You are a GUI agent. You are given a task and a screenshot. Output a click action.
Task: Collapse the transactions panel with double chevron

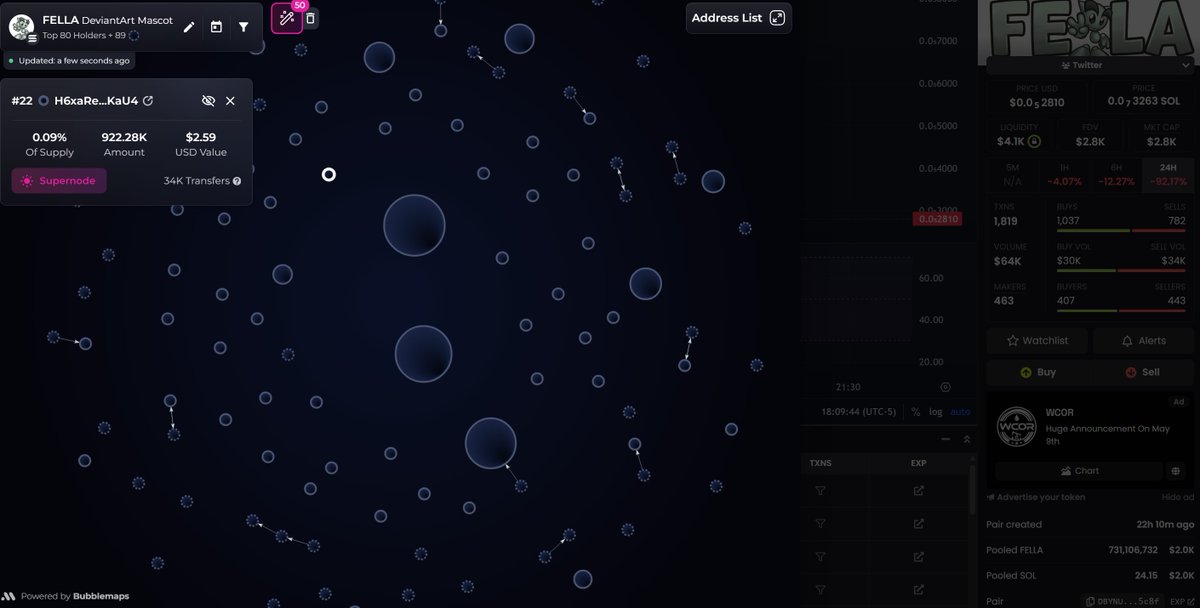tap(967, 438)
